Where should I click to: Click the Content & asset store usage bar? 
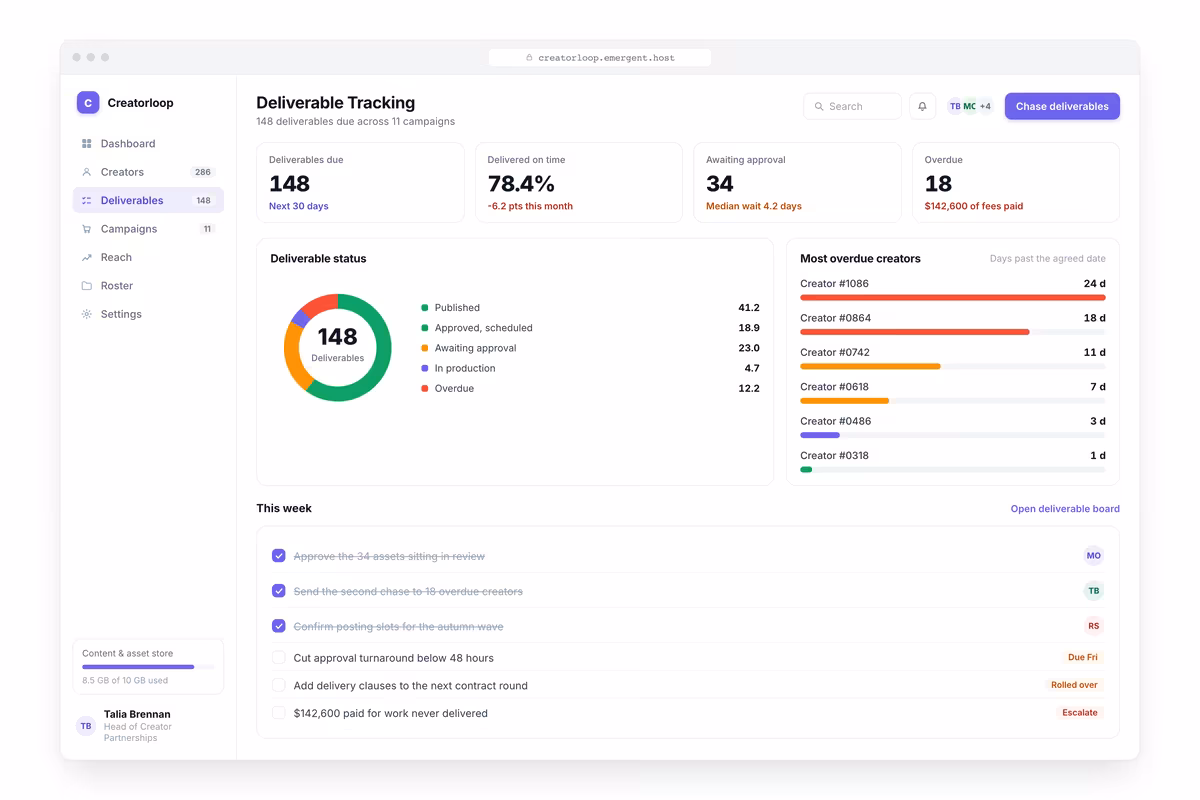coord(148,667)
